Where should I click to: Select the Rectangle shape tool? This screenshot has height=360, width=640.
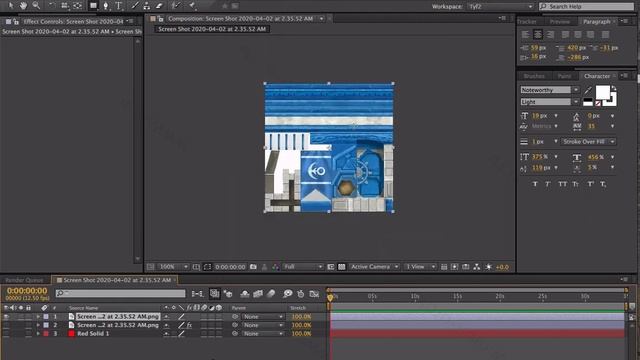click(x=93, y=6)
